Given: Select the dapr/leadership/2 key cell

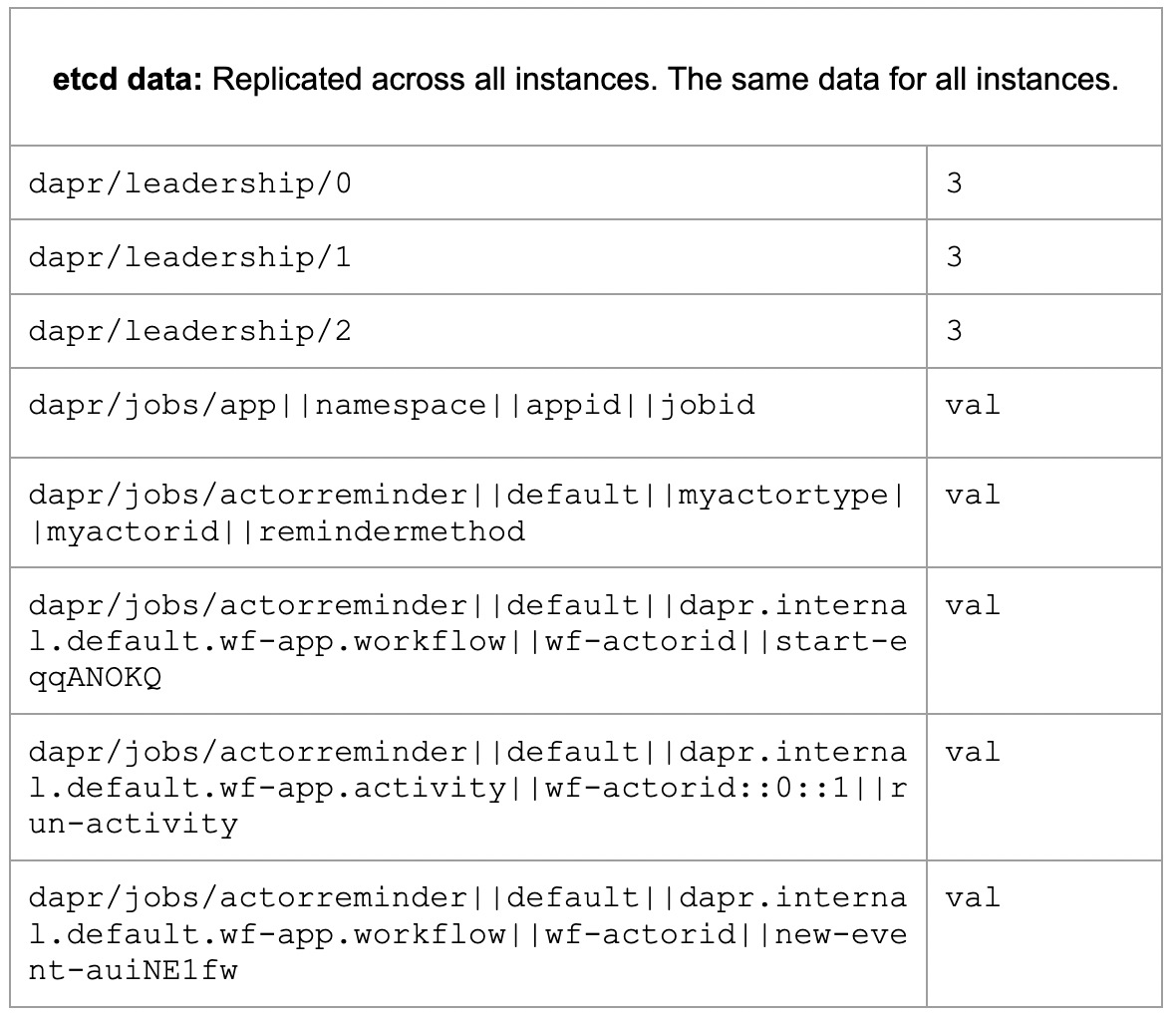Looking at the screenshot, I should click(190, 331).
